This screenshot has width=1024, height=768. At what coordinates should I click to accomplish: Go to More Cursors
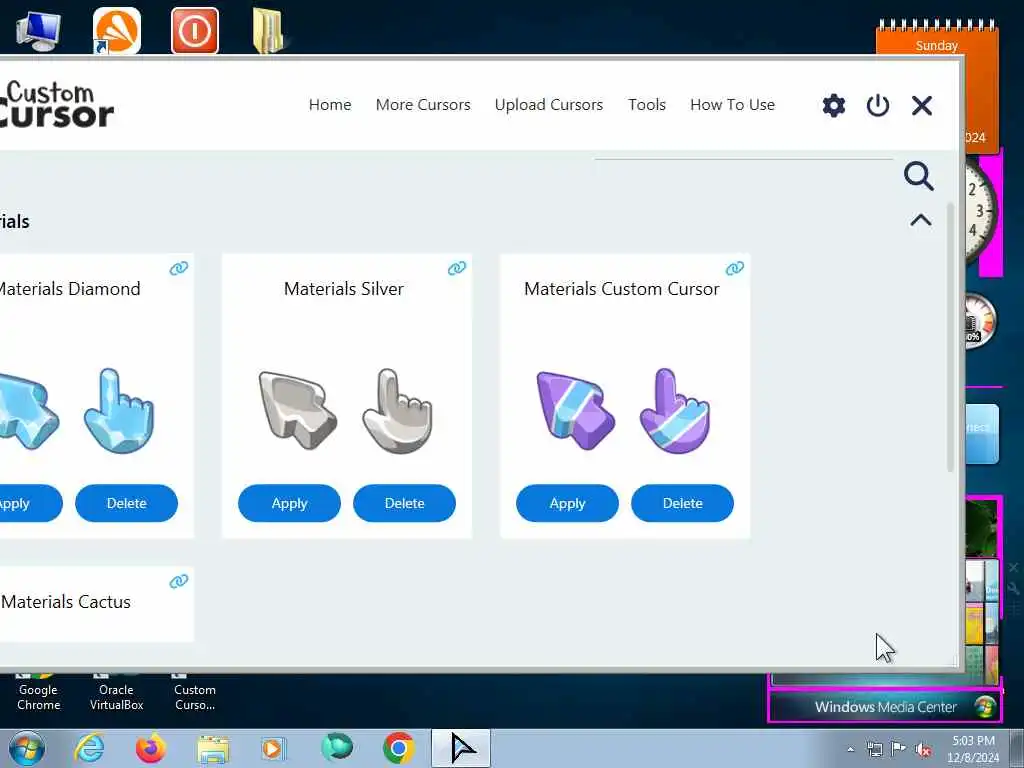point(423,104)
